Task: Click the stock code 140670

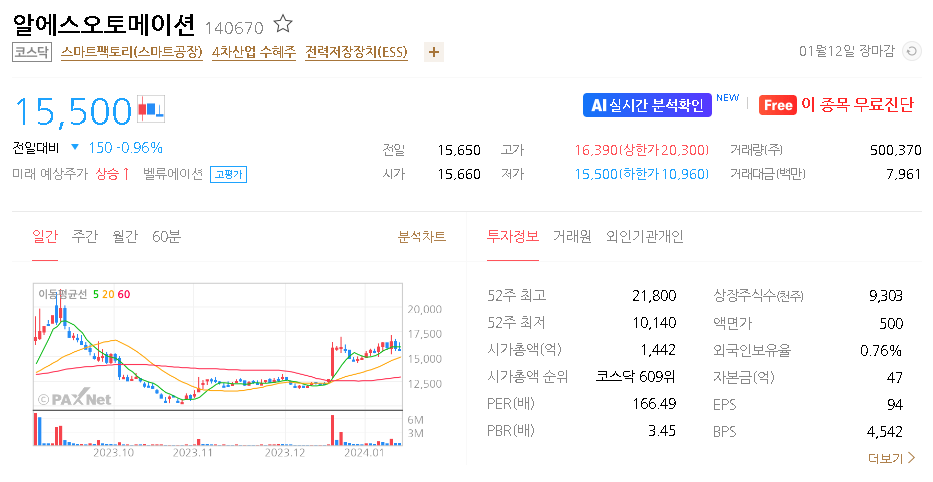Action: pyautogui.click(x=234, y=28)
